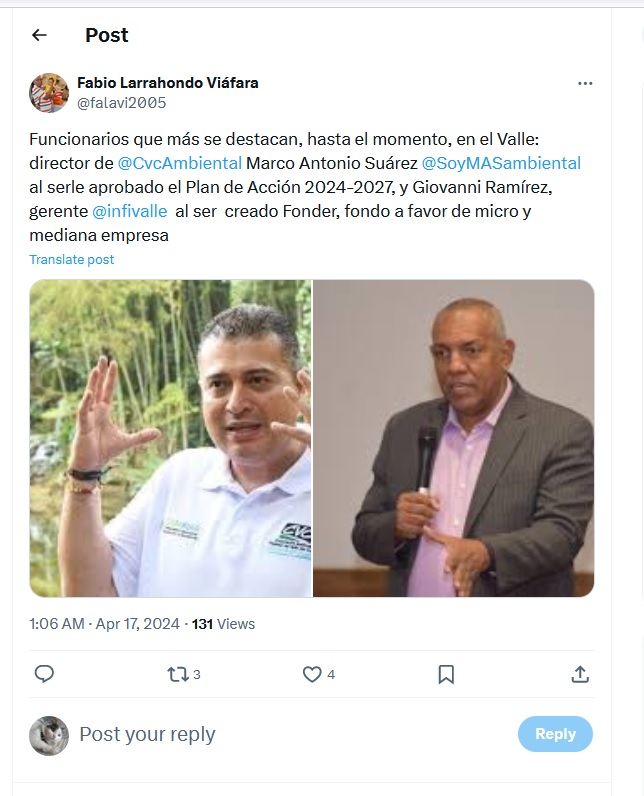The width and height of the screenshot is (644, 796).
Task: Click Translate post link
Action: point(72,259)
